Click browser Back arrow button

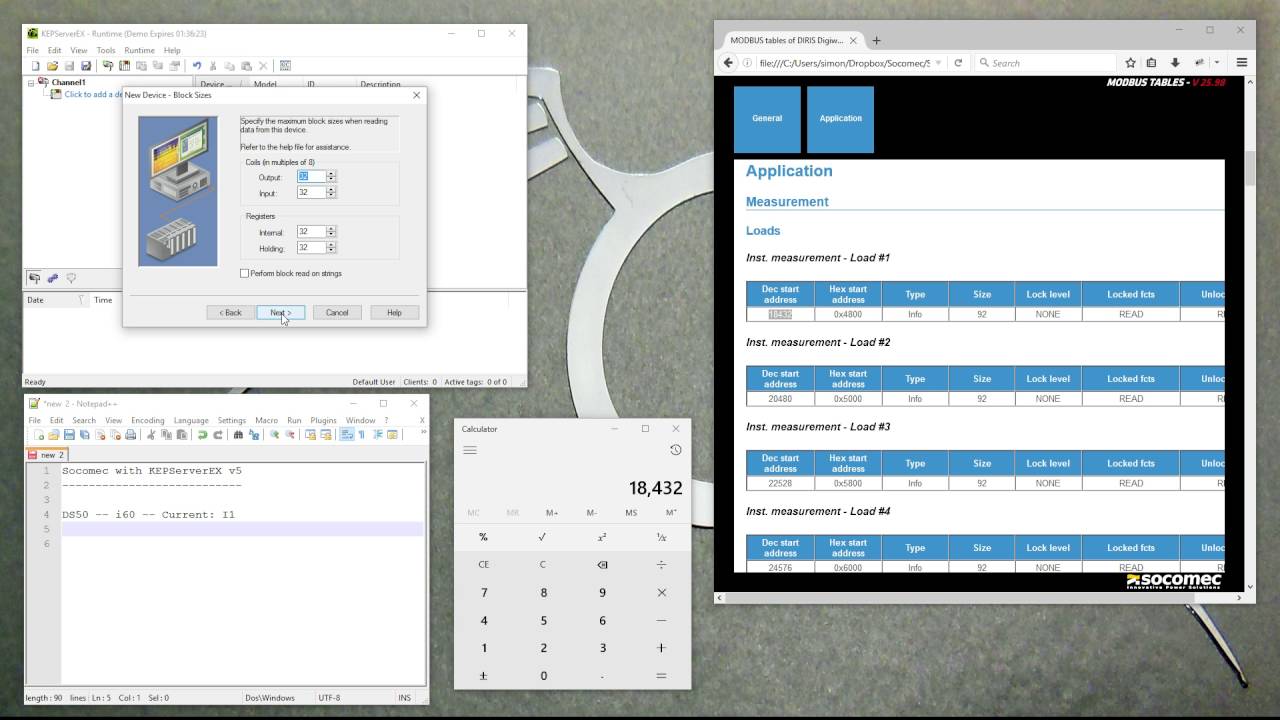728,63
